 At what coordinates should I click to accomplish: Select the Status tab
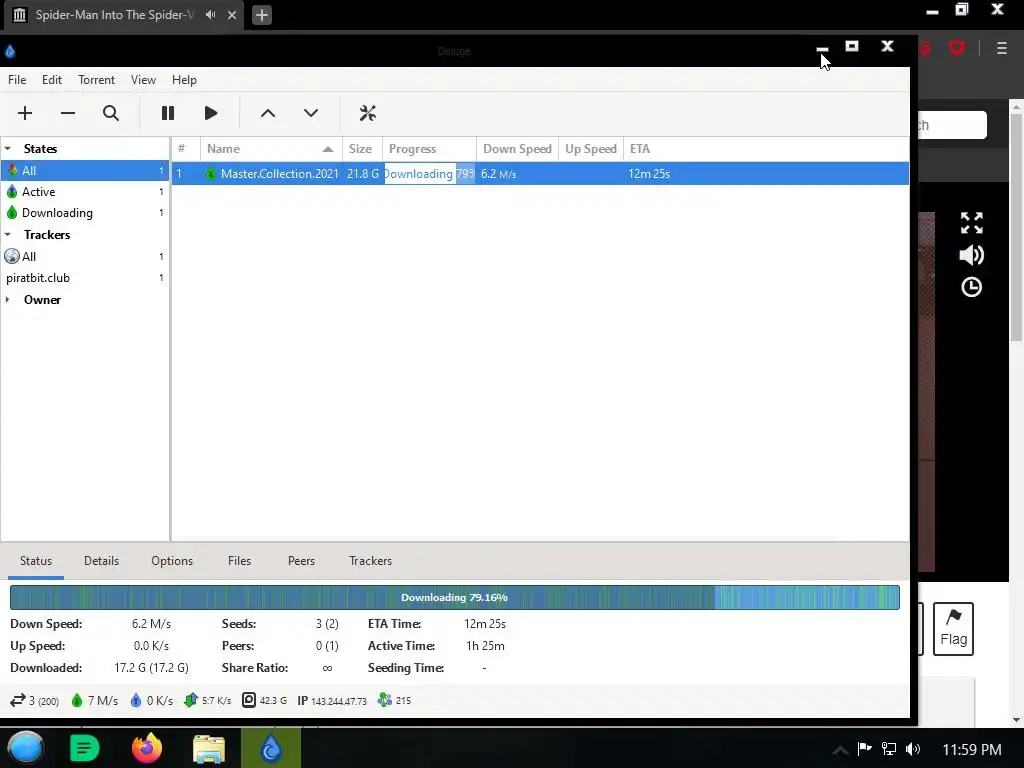35,561
